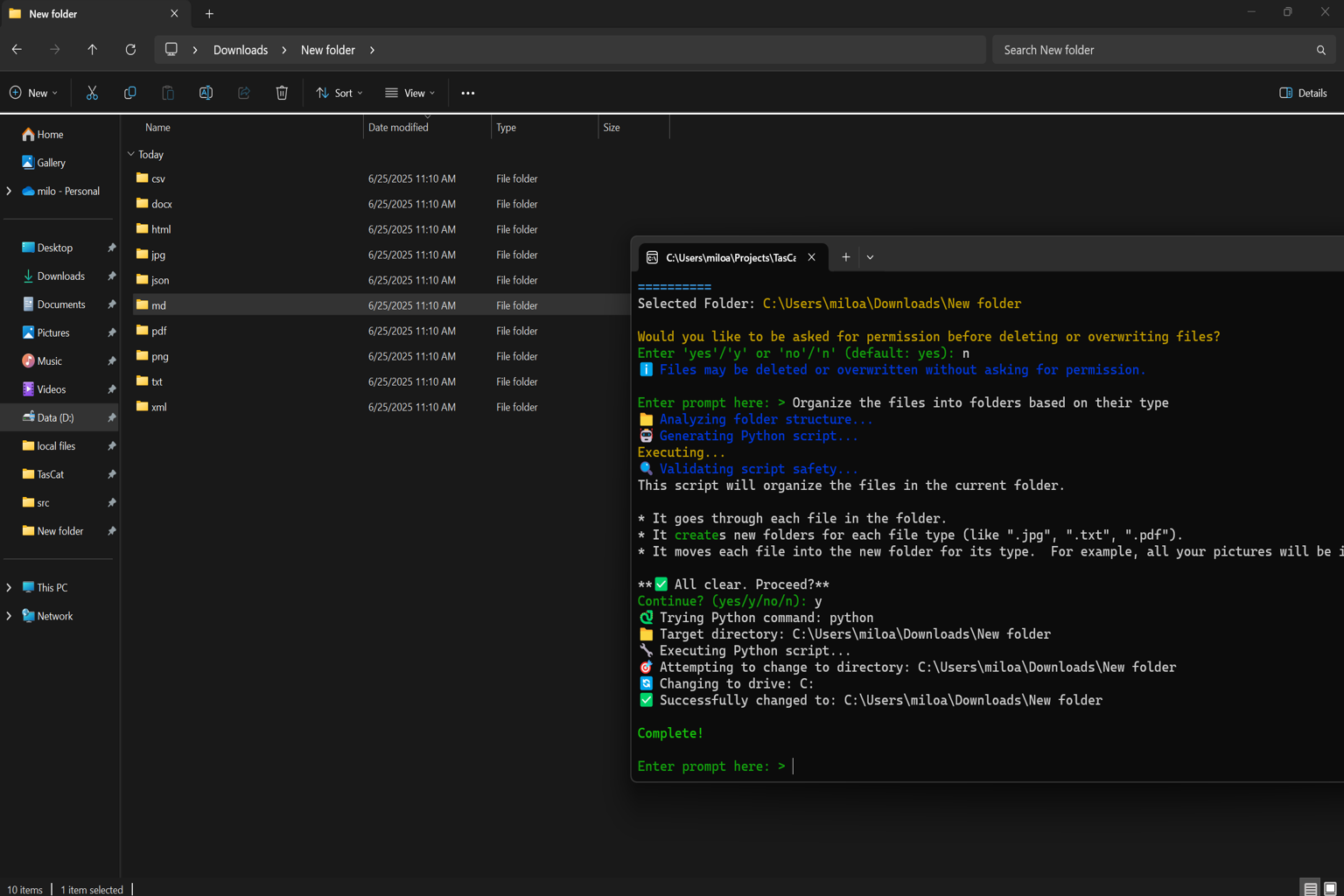Select the xml folder
This screenshot has height=896, width=1344.
point(158,407)
